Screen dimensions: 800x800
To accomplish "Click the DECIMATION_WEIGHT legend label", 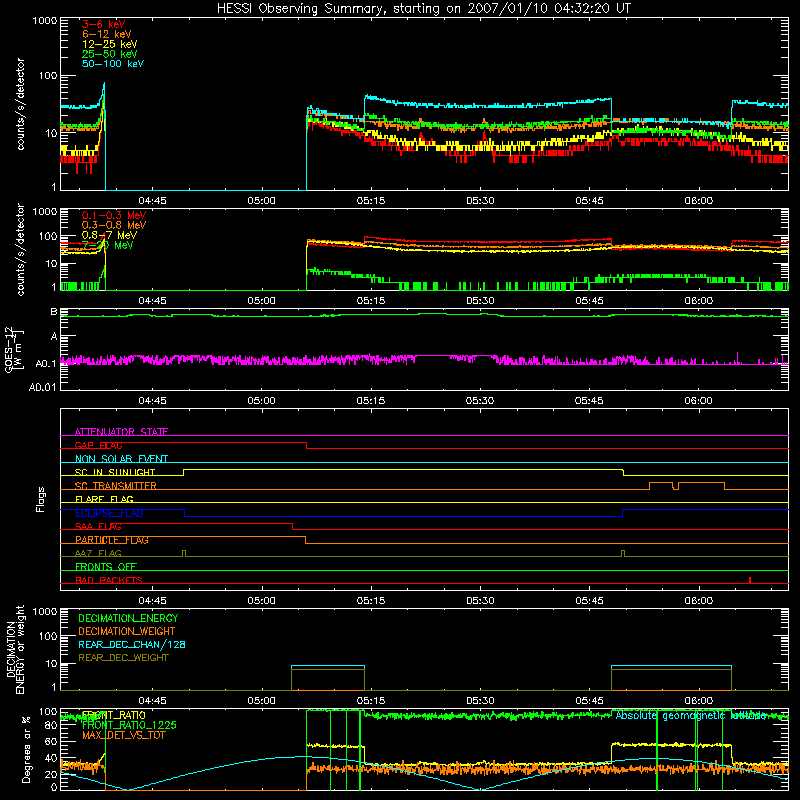I will point(127,631).
